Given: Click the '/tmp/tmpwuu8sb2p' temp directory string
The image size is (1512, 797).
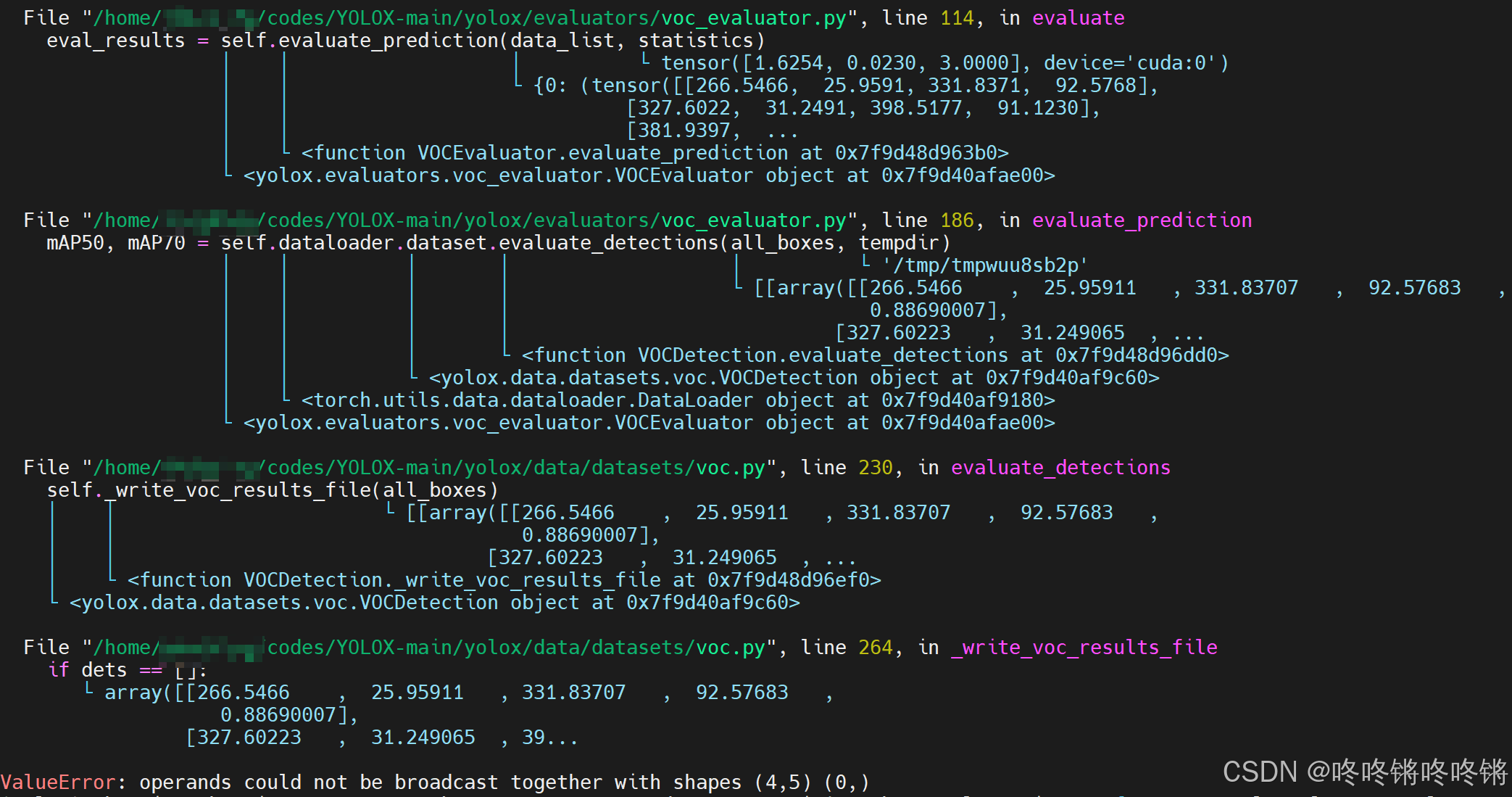Looking at the screenshot, I should click(x=984, y=265).
